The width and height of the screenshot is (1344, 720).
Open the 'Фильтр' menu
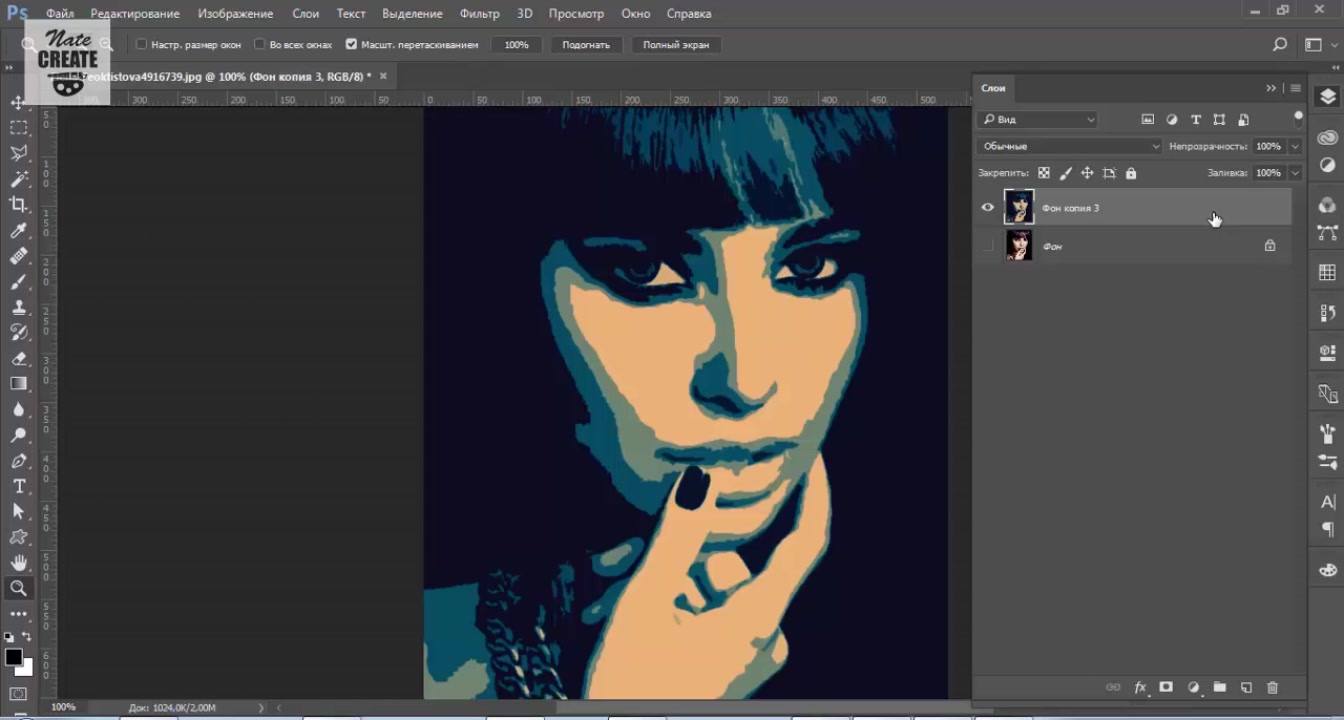[x=480, y=14]
